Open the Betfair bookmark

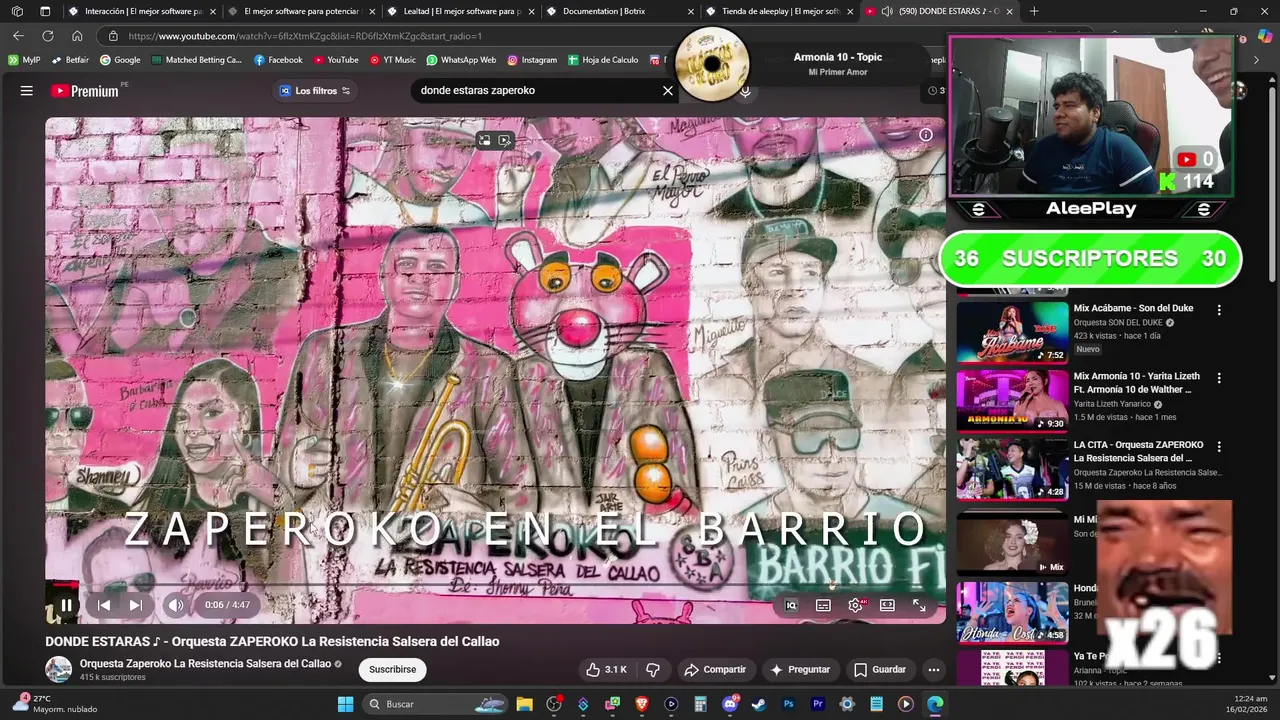click(x=70, y=60)
